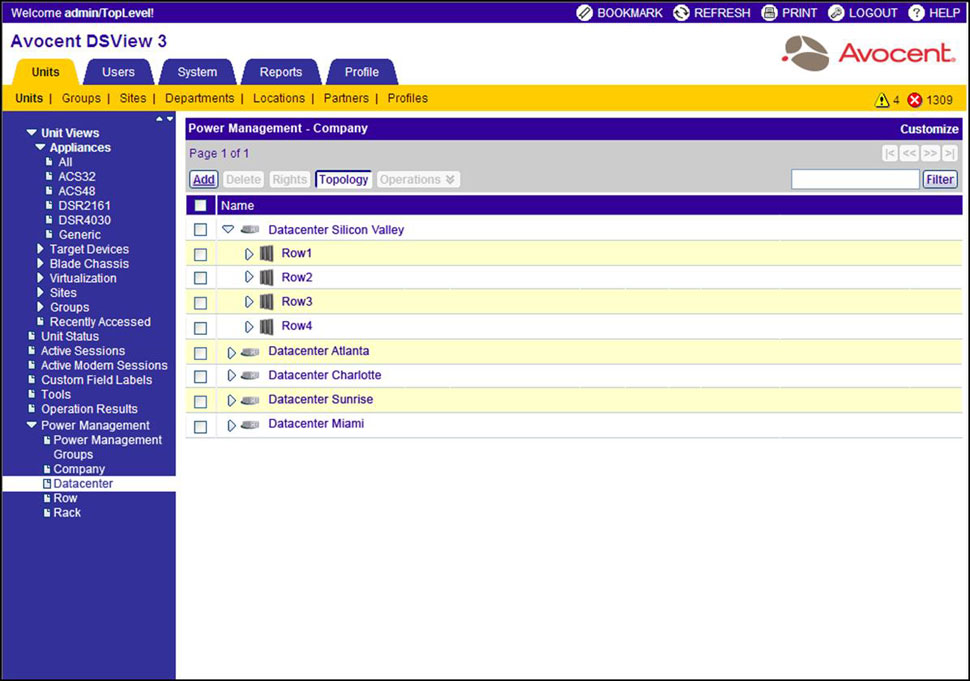
Task: Click the Print icon
Action: pyautogui.click(x=769, y=13)
